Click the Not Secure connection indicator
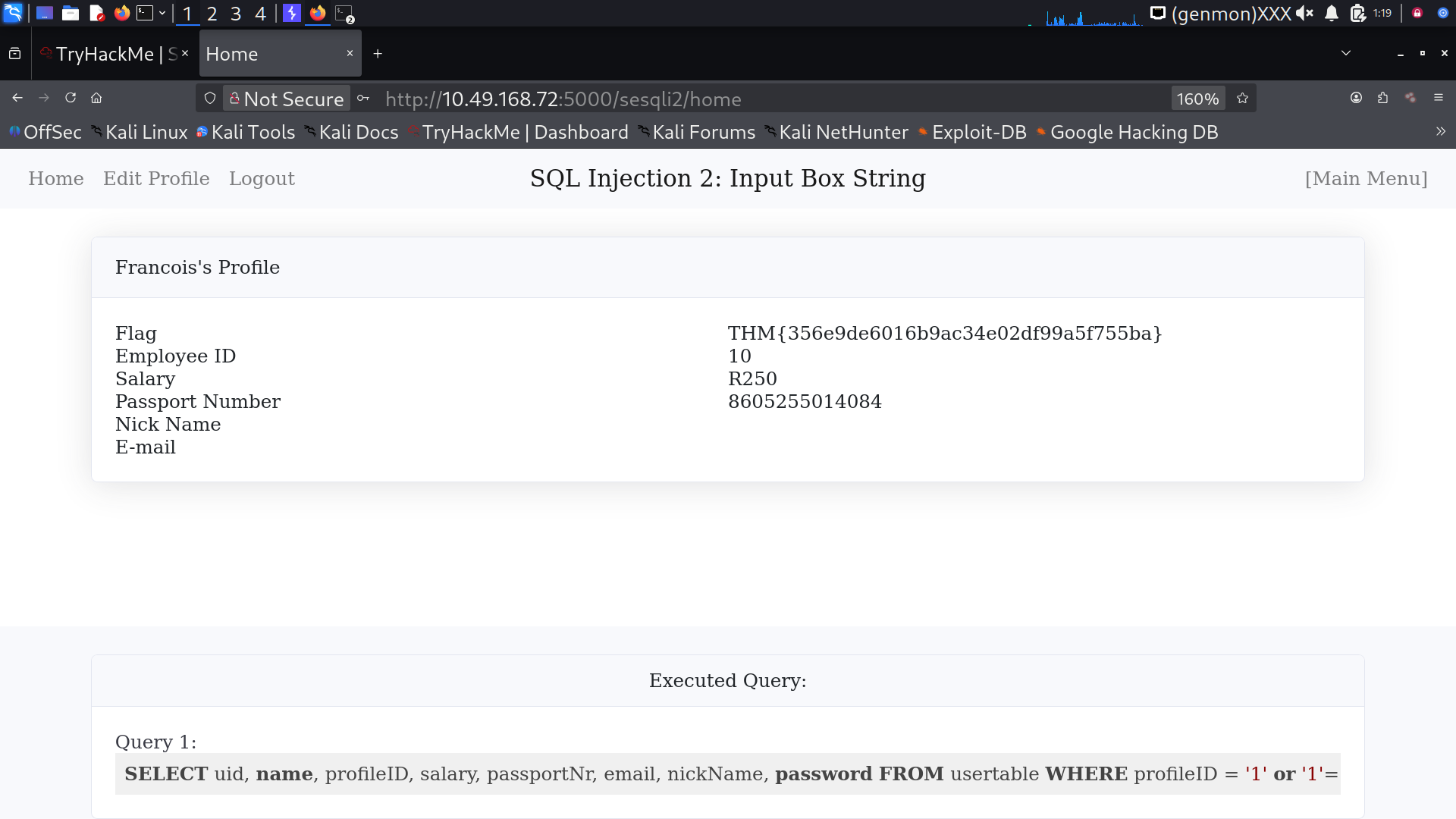 pyautogui.click(x=287, y=99)
